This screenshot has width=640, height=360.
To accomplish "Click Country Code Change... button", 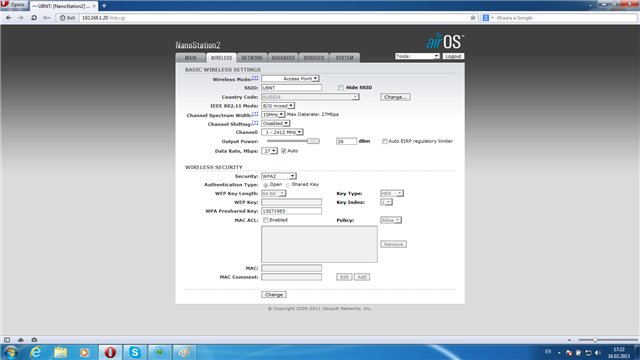I will point(395,97).
